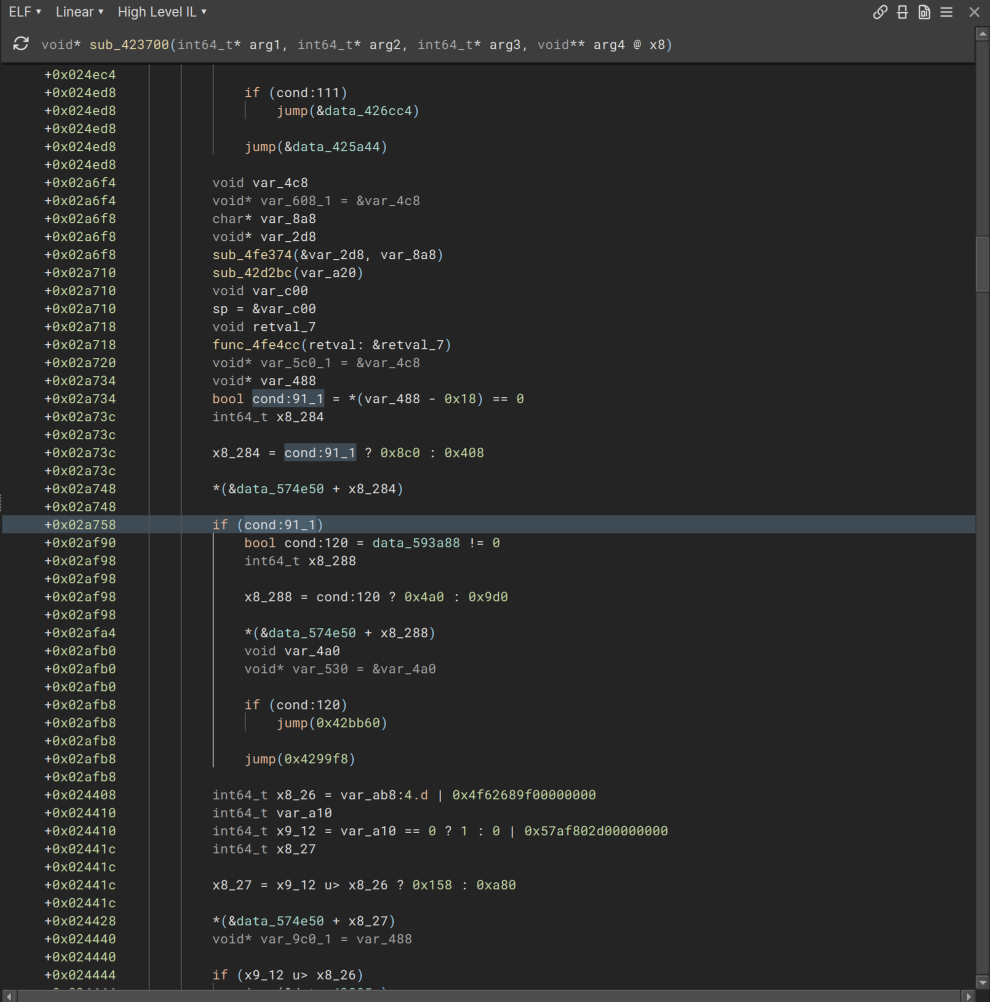Click the refresh analysis icon beside function header

21,45
